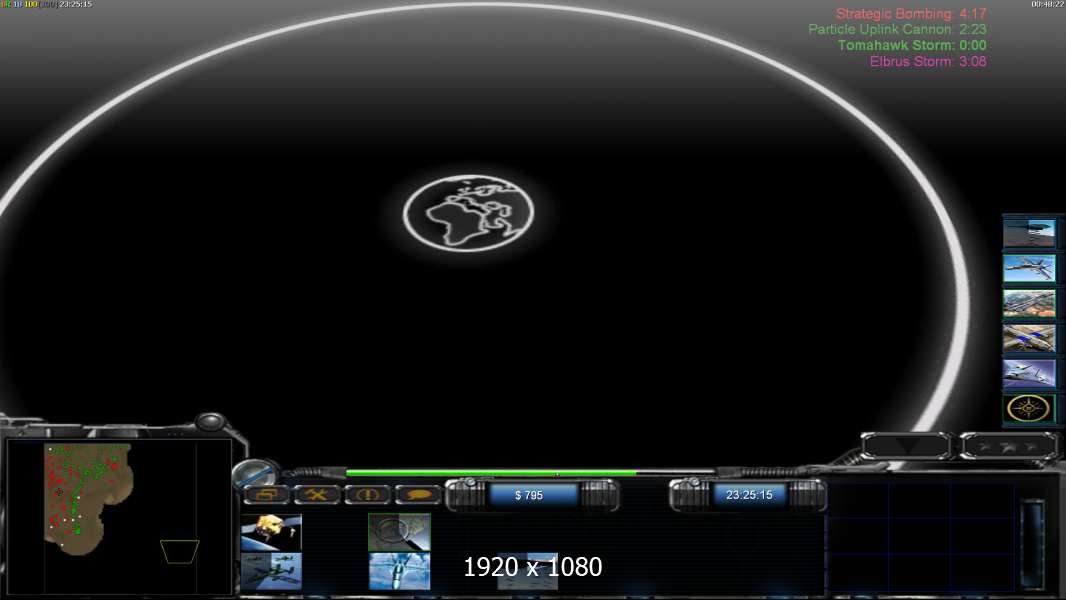Click the $ 795 money display

[530, 495]
